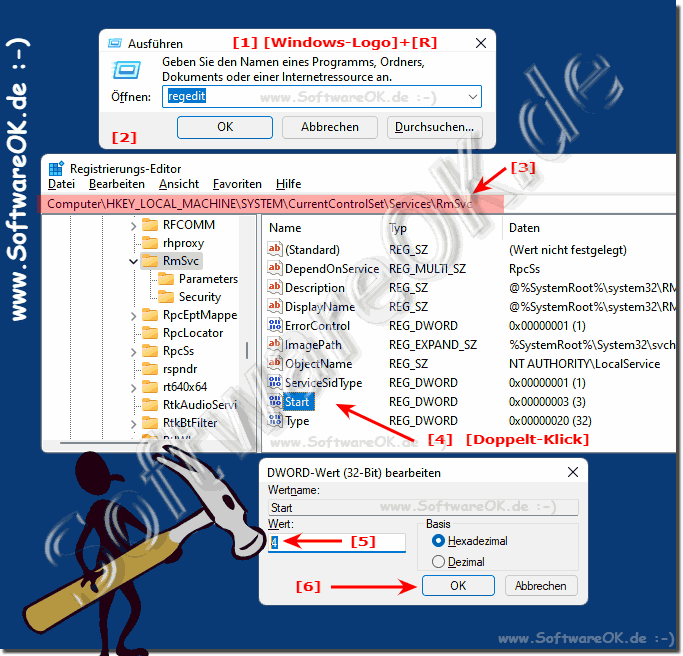Select the Hexadezimal base radio button
The width and height of the screenshot is (683, 656).
click(438, 541)
